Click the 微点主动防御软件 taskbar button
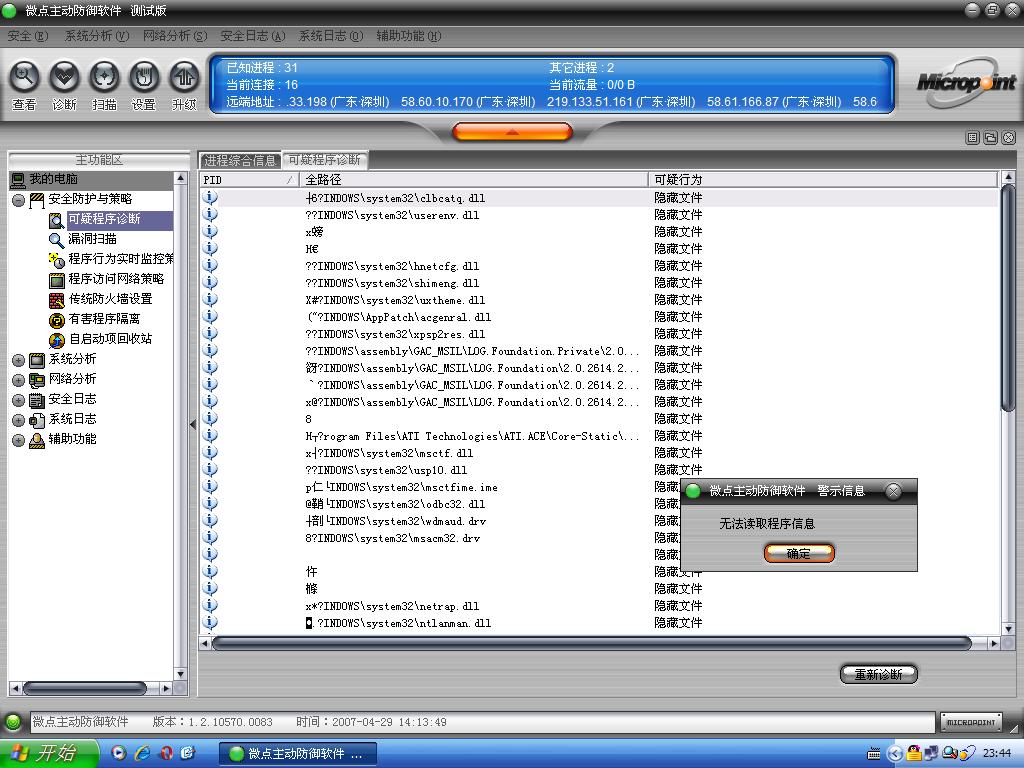 (298, 754)
